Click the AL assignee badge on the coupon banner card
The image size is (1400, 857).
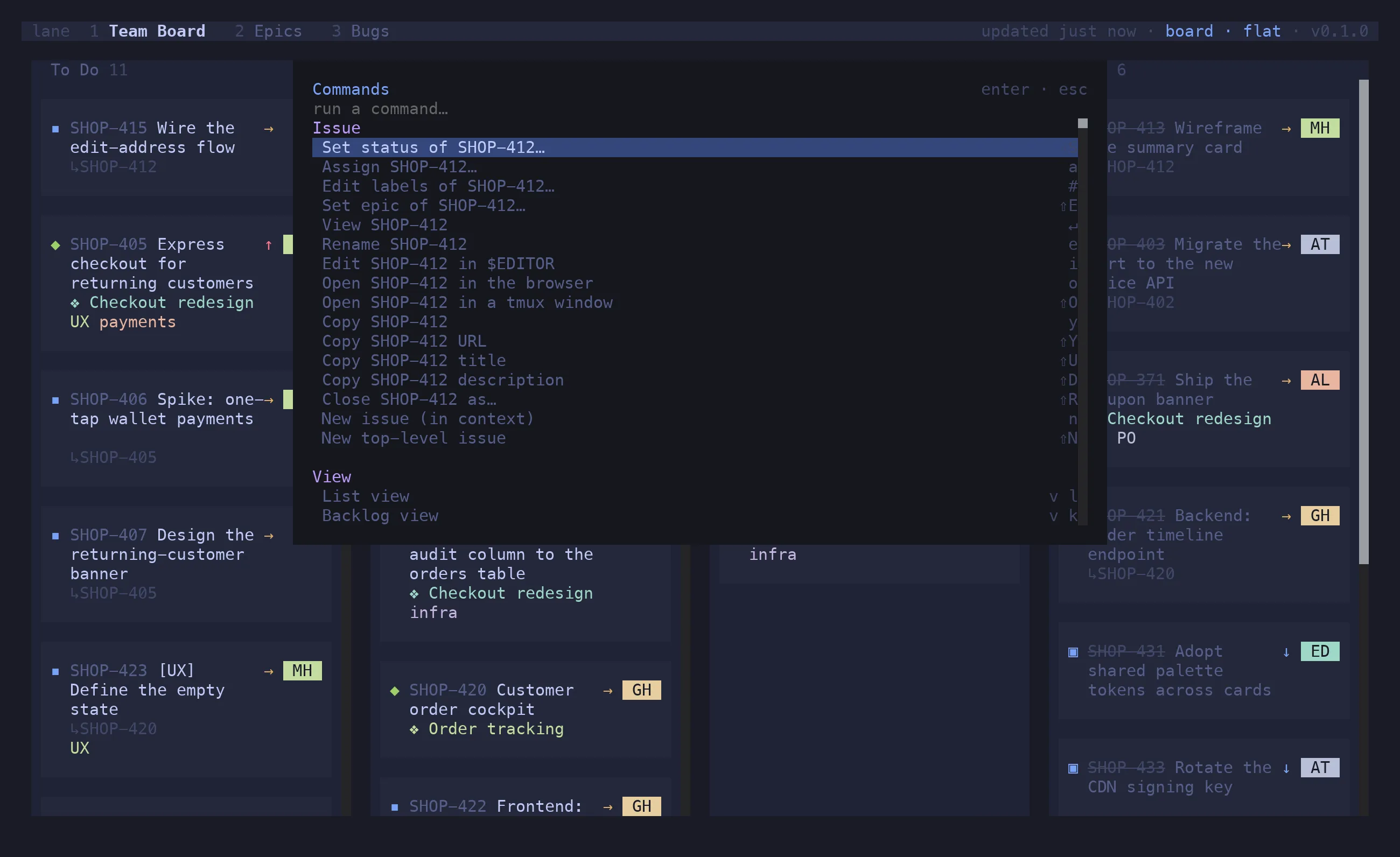[x=1320, y=380]
